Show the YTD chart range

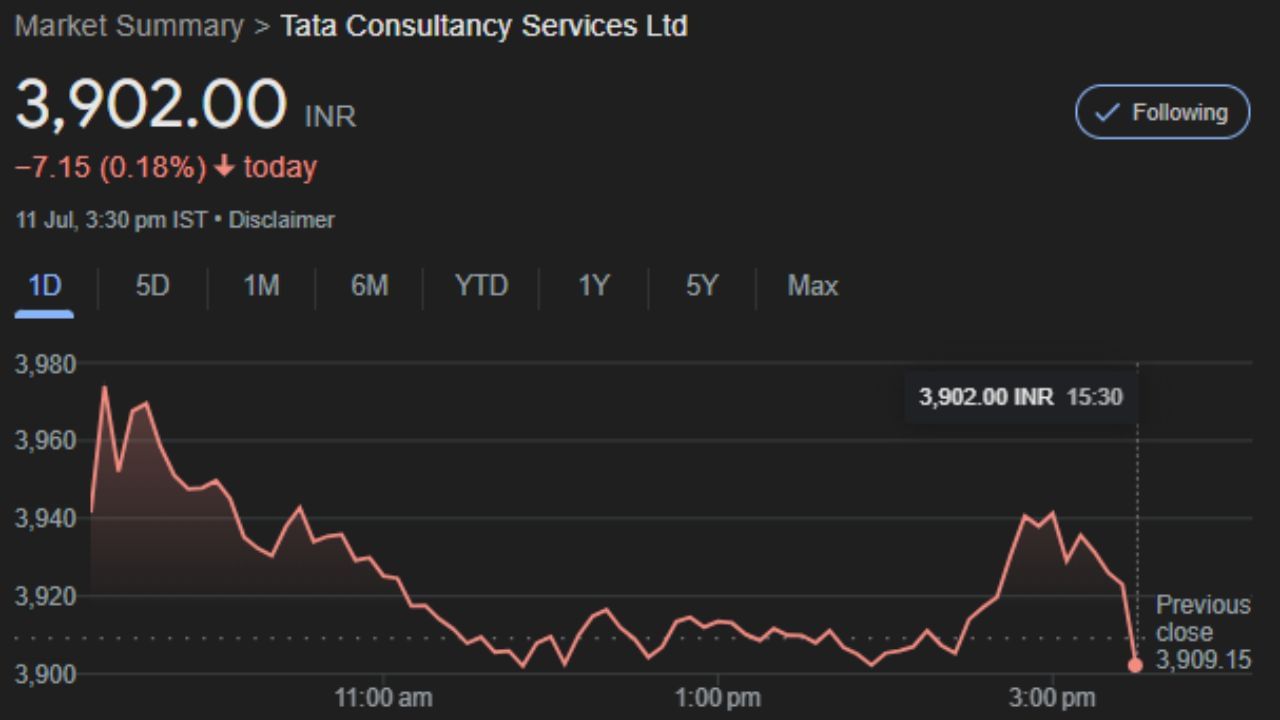click(481, 286)
